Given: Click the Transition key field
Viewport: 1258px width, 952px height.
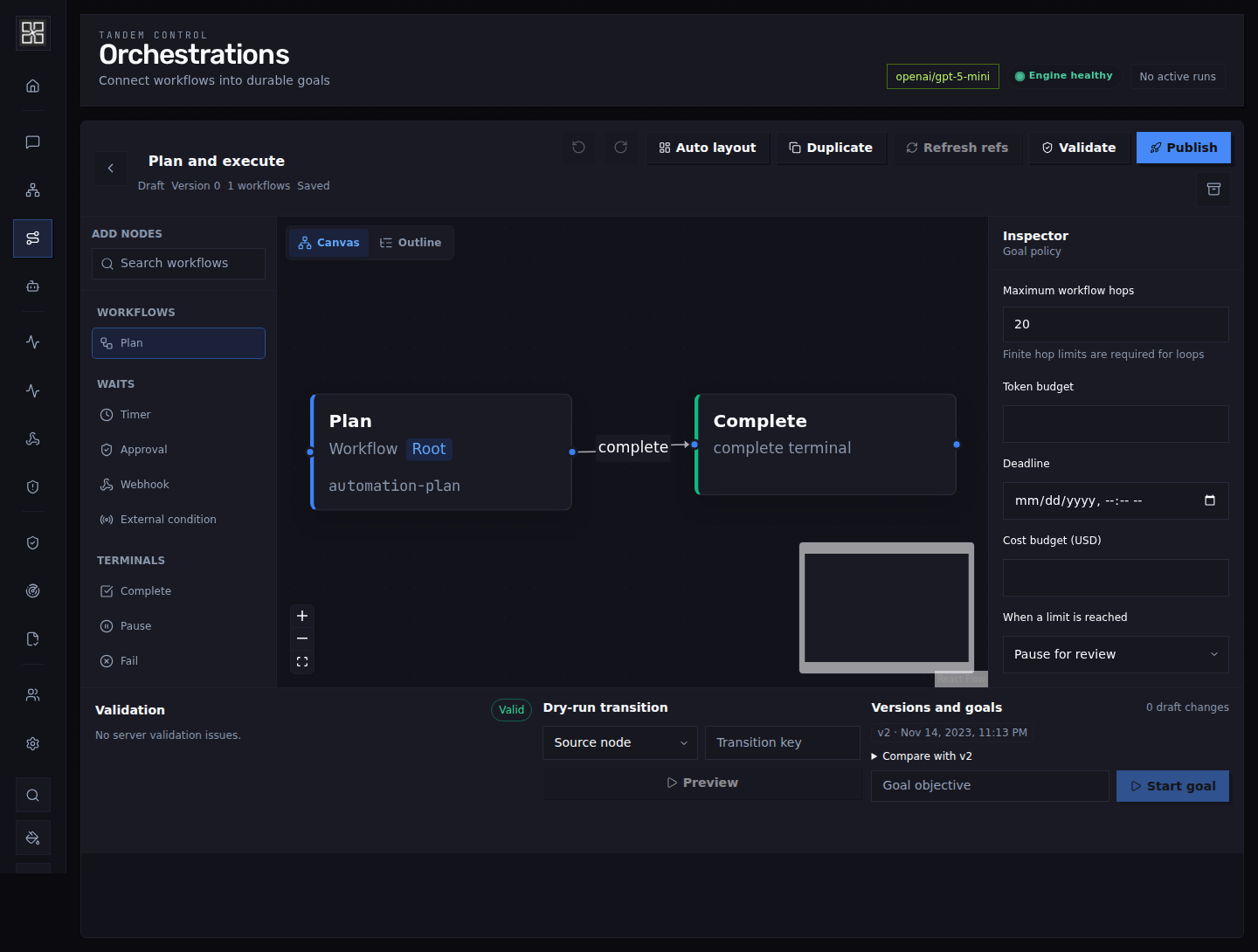Looking at the screenshot, I should (783, 742).
